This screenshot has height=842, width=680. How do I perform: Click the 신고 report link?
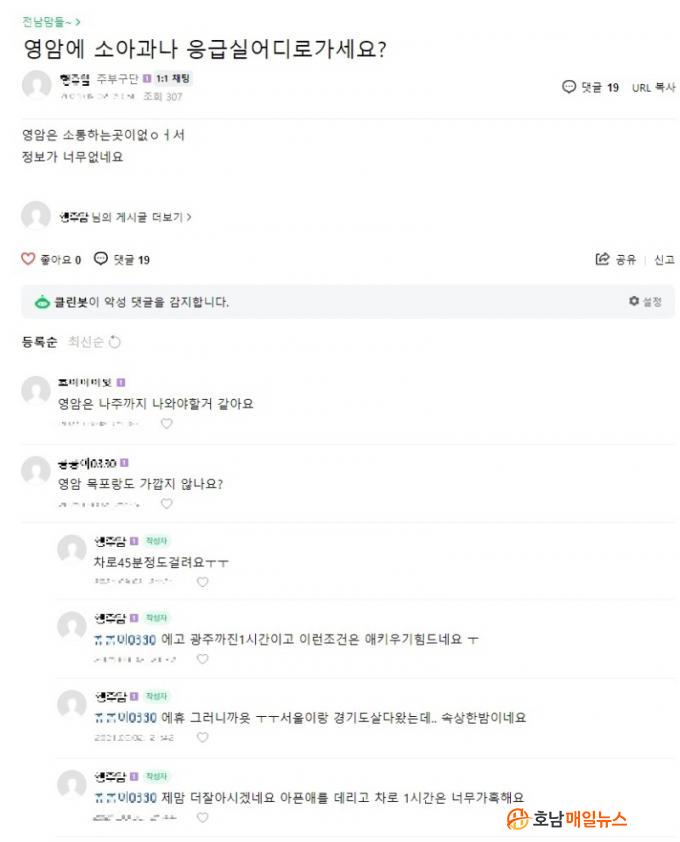pos(664,260)
